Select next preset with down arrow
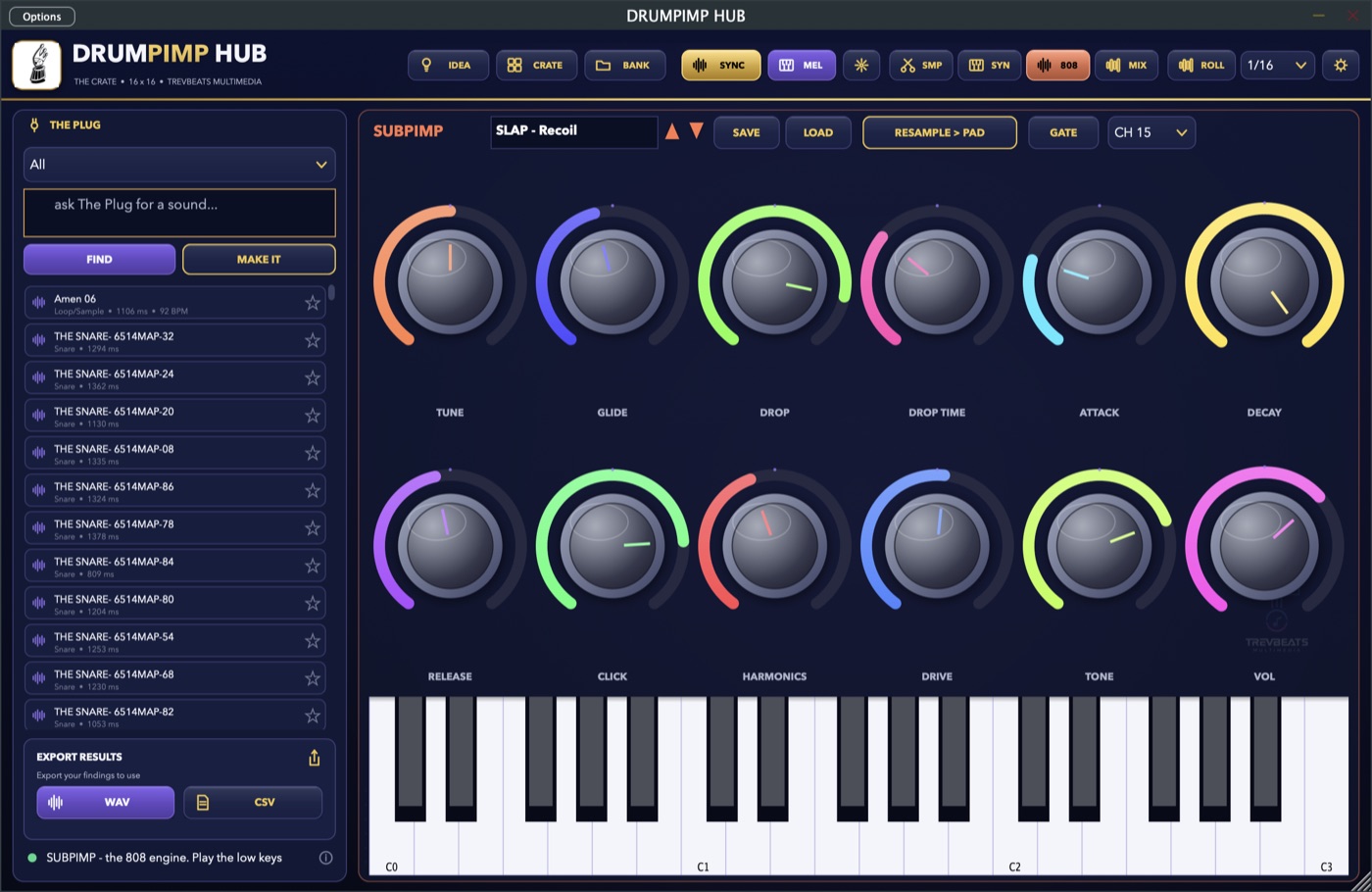 pos(697,131)
